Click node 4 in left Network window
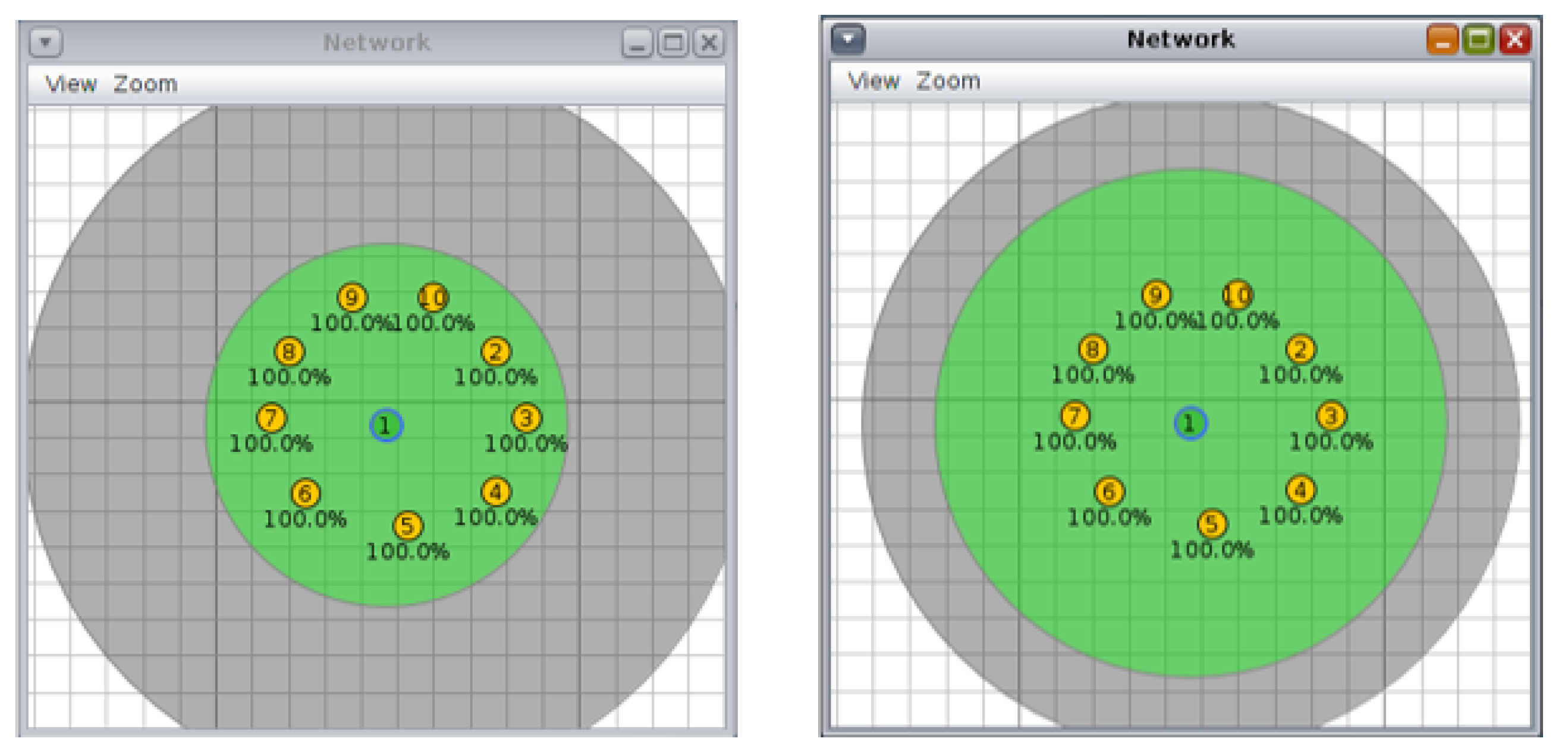Screen dimensions: 1568x754 (x=495, y=492)
